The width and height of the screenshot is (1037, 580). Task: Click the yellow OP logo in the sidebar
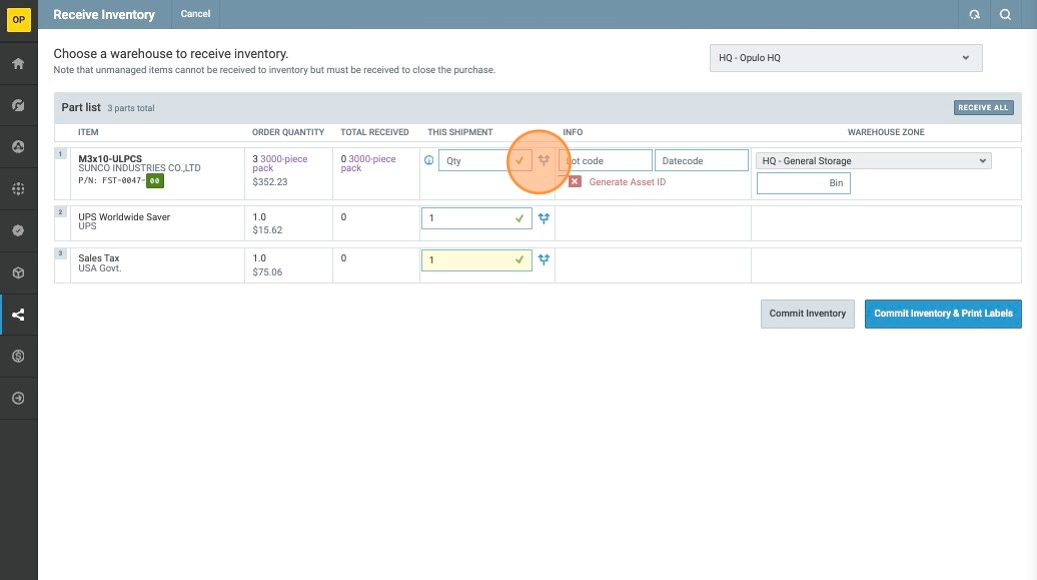tap(18, 19)
